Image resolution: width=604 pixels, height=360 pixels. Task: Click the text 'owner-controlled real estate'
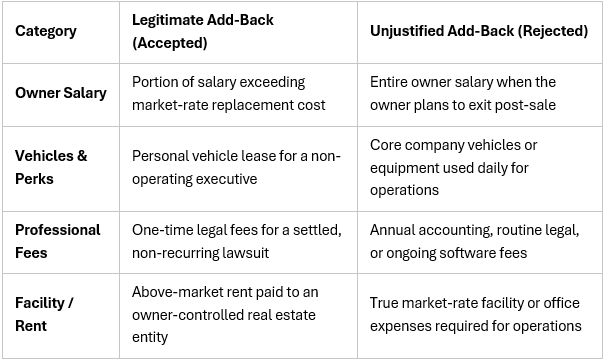[x=224, y=315]
